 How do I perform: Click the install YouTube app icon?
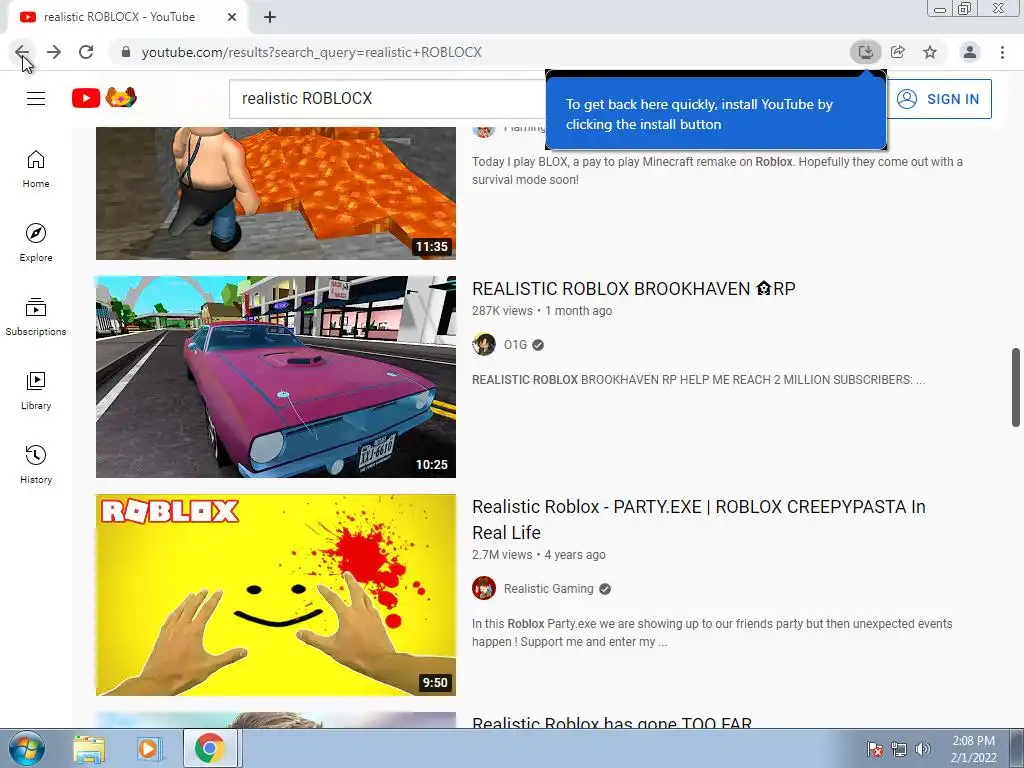click(x=865, y=52)
